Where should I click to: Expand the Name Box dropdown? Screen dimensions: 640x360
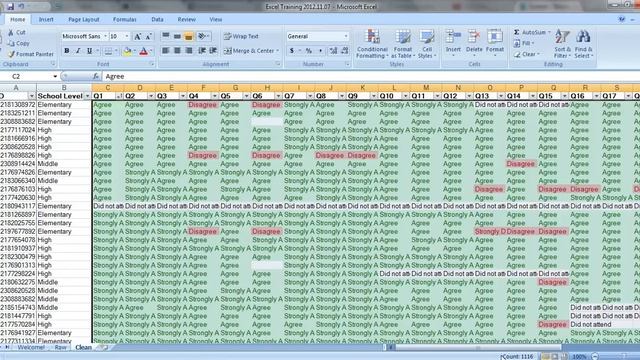tap(55, 76)
